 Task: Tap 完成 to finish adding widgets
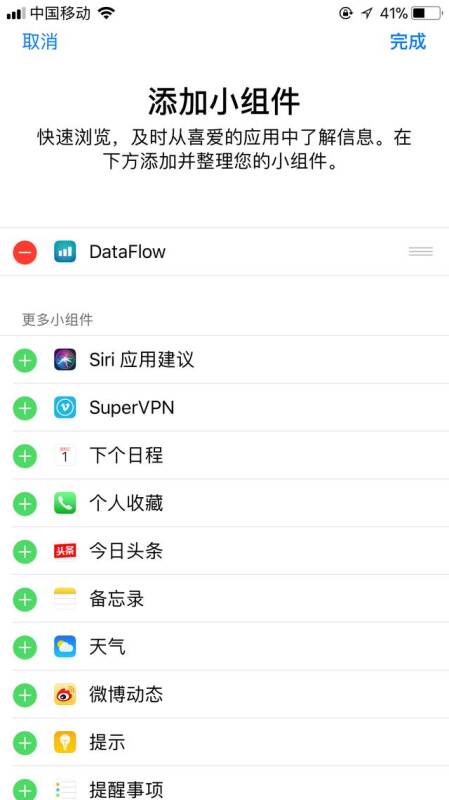click(408, 42)
